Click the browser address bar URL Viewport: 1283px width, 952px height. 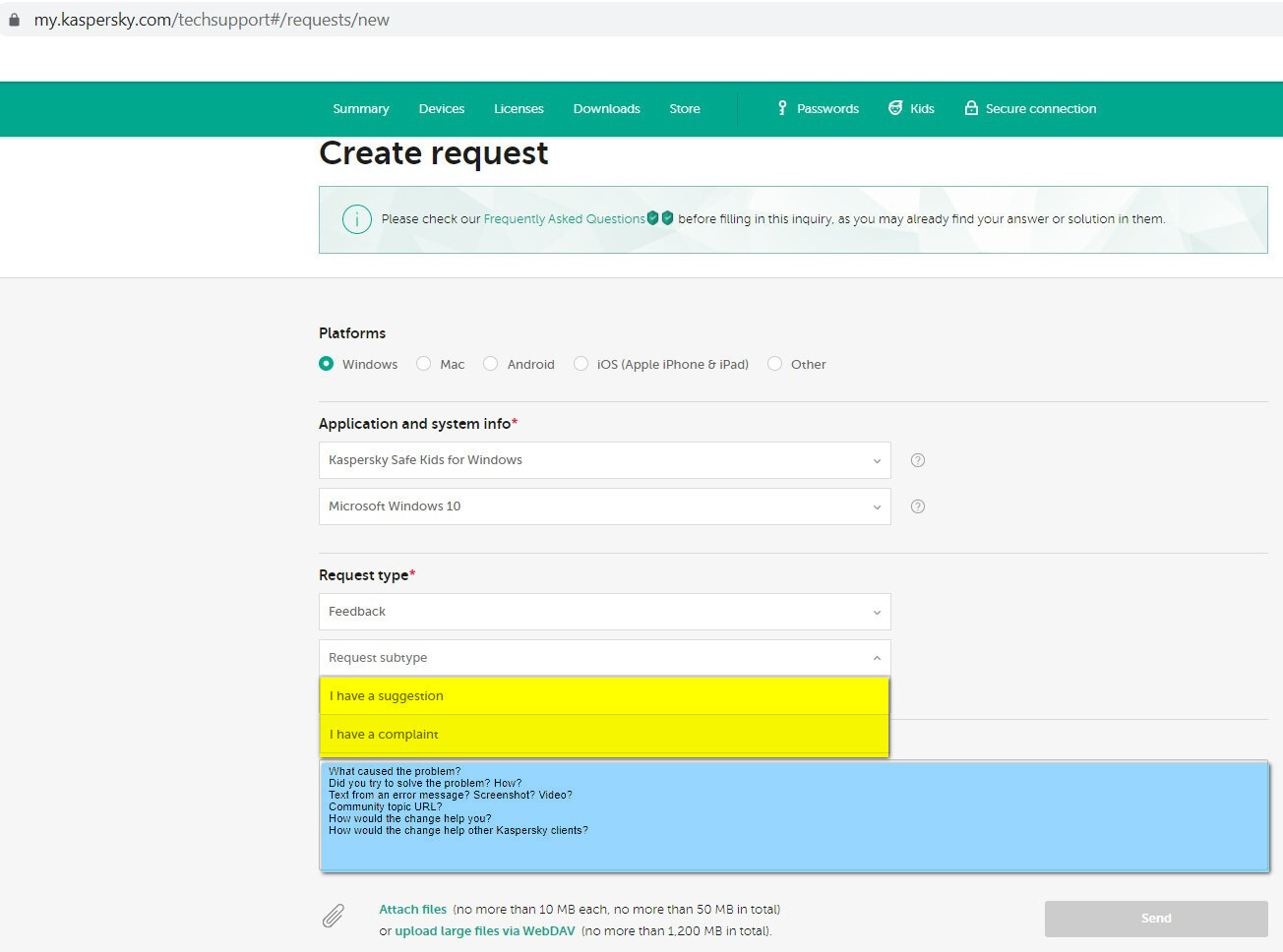tap(212, 20)
